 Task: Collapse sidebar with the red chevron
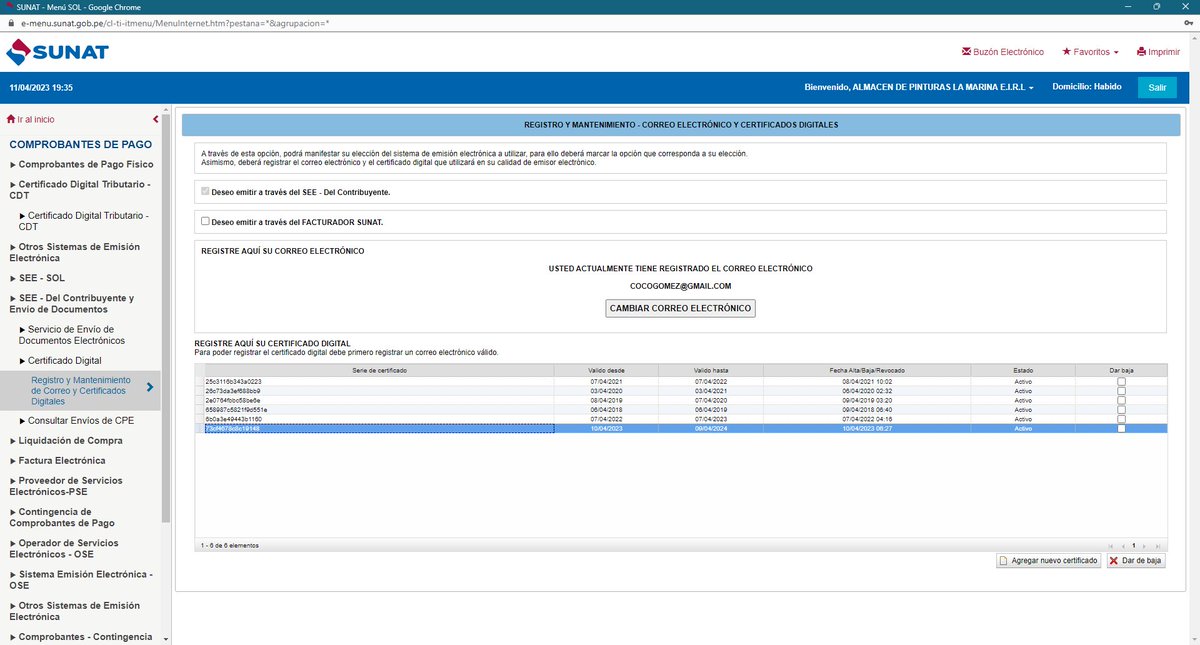pyautogui.click(x=155, y=119)
